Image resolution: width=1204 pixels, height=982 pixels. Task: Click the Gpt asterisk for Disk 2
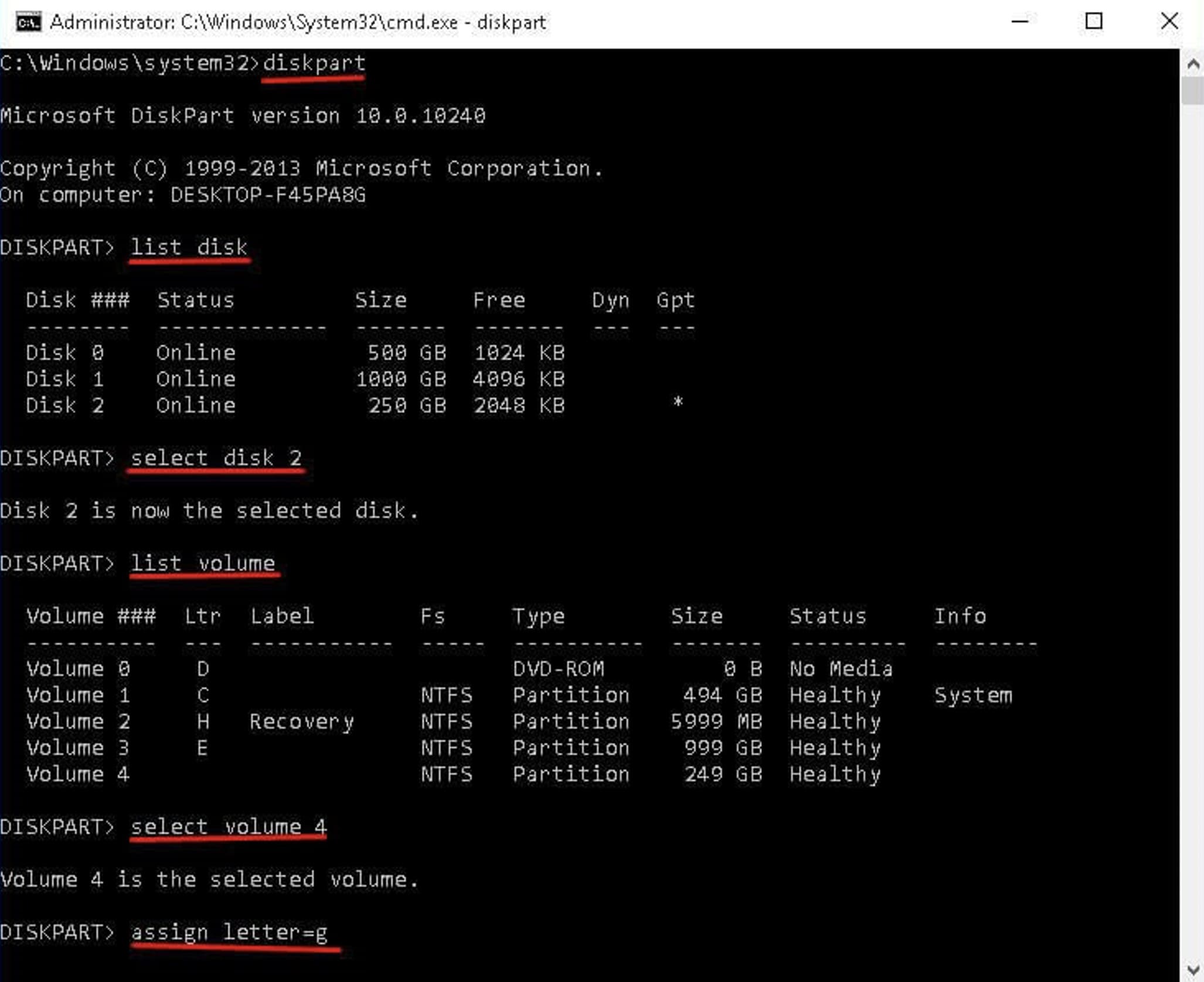(678, 403)
